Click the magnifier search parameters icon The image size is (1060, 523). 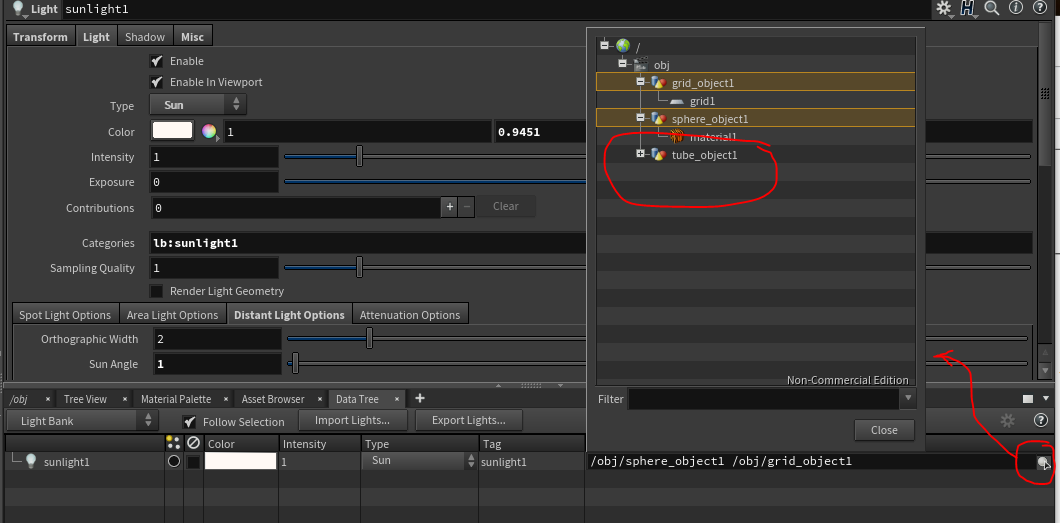(992, 8)
